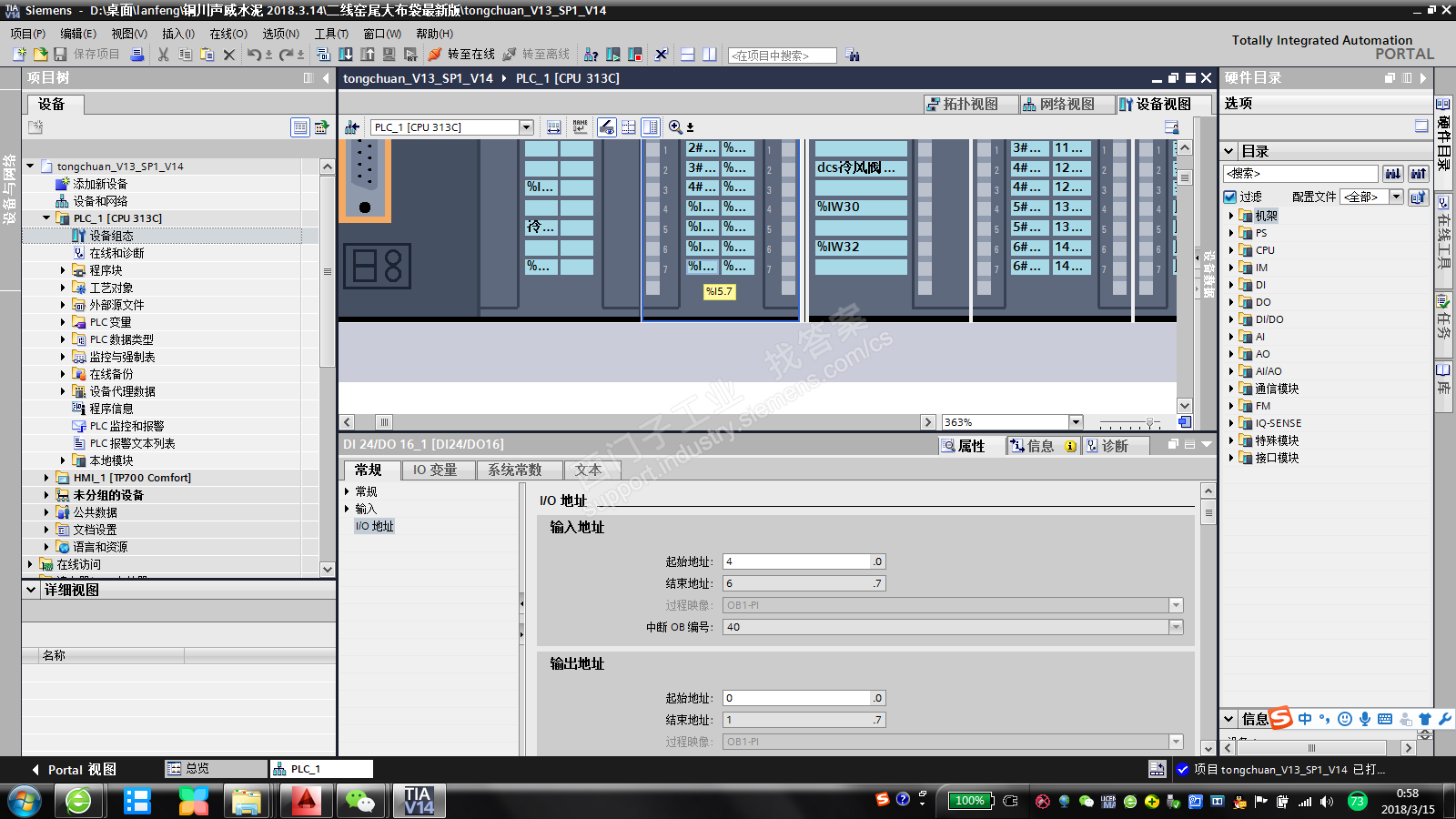This screenshot has width=1456, height=819.
Task: Click the 在项目中搜索 search field
Action: [782, 56]
